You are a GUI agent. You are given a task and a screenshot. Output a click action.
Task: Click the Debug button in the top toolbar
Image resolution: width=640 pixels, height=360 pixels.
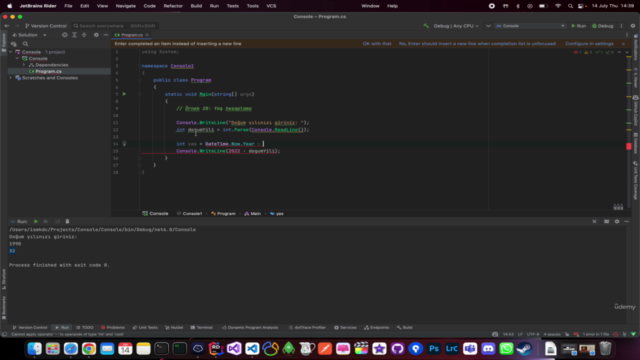coord(602,26)
